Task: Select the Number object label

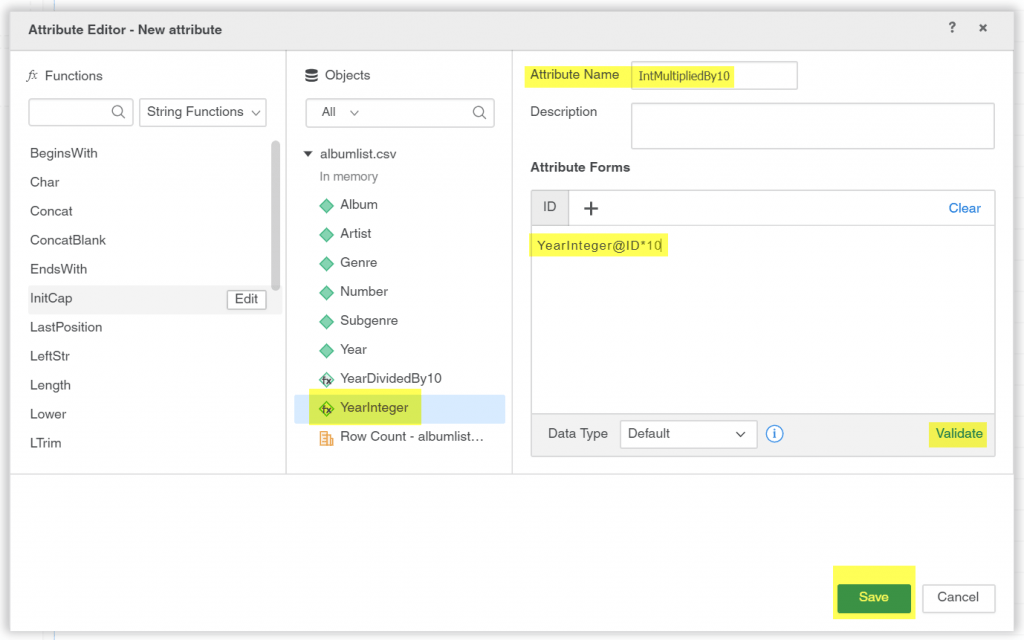Action: tap(364, 291)
